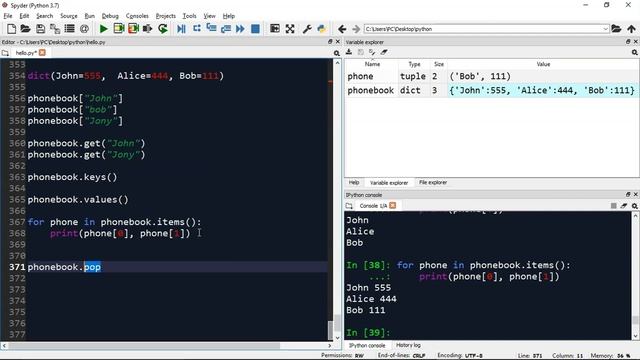The image size is (640, 360).
Task: Open console search options icon
Action: tap(635, 206)
